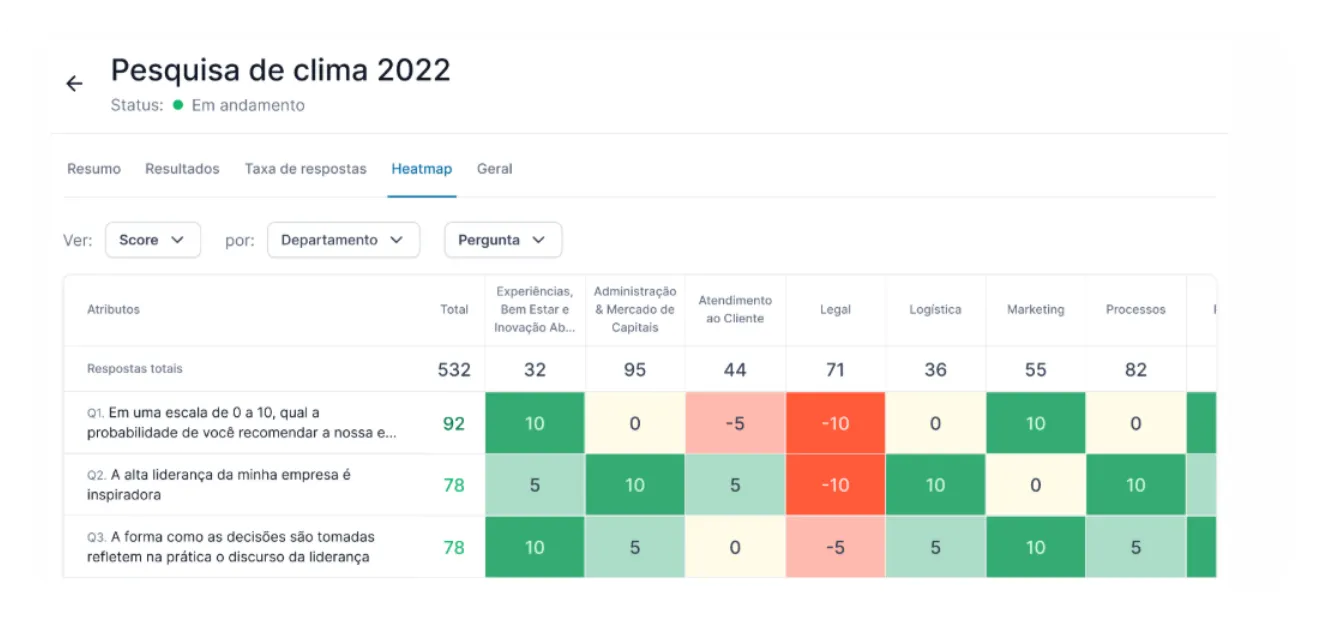
Task: Click the Atributos column header
Action: 113,310
